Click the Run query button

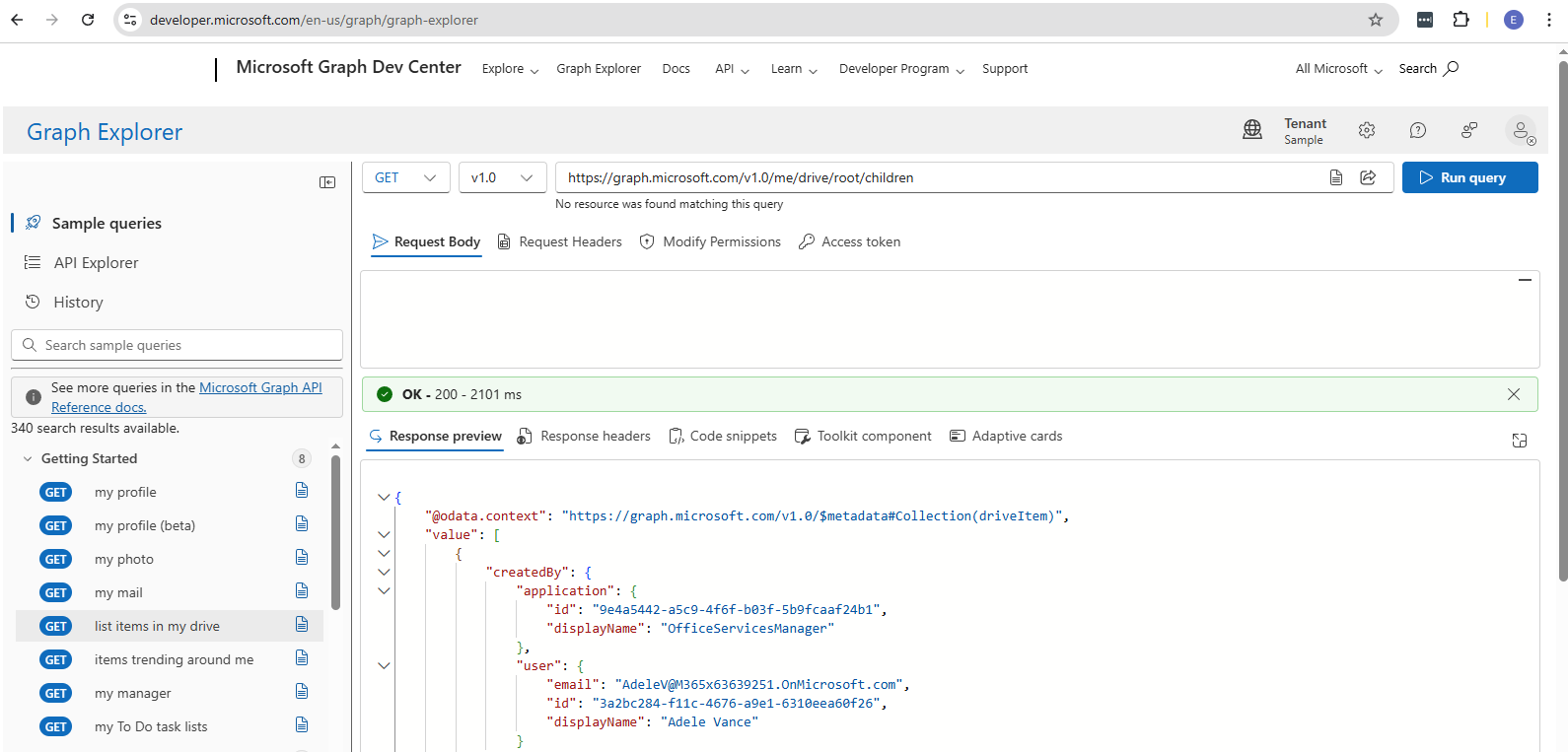1469,177
